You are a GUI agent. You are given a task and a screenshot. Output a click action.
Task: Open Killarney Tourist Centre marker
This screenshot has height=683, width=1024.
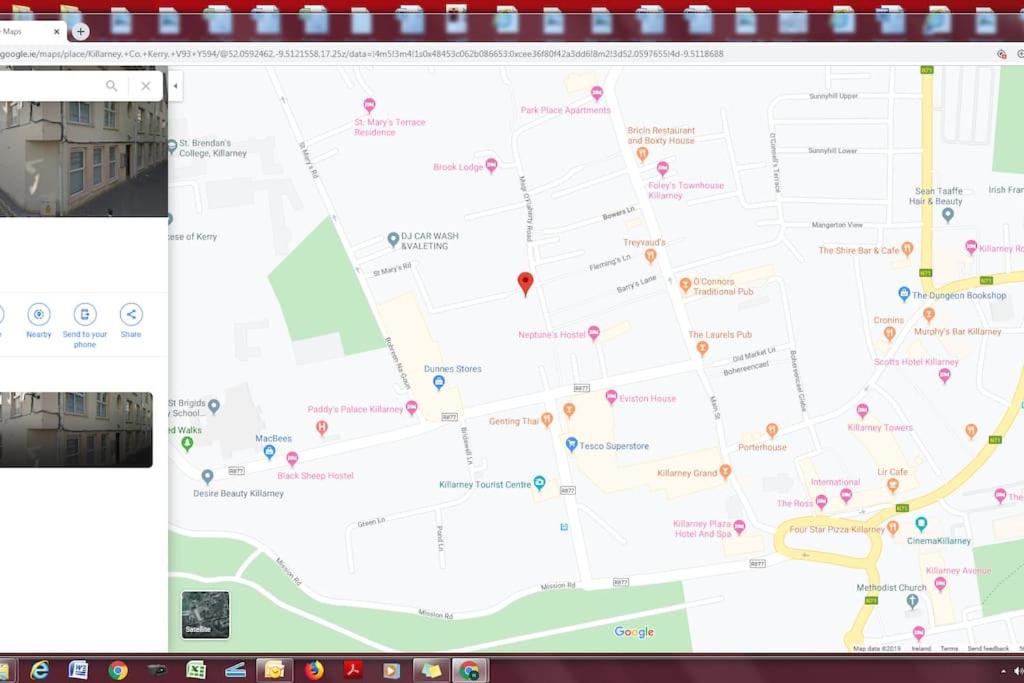click(539, 483)
